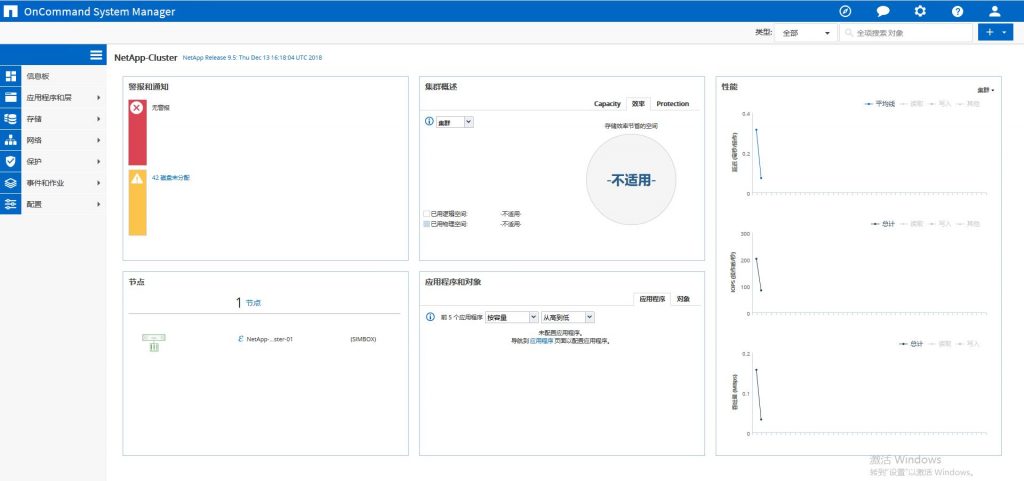Switch to the Protection tab

click(x=673, y=104)
